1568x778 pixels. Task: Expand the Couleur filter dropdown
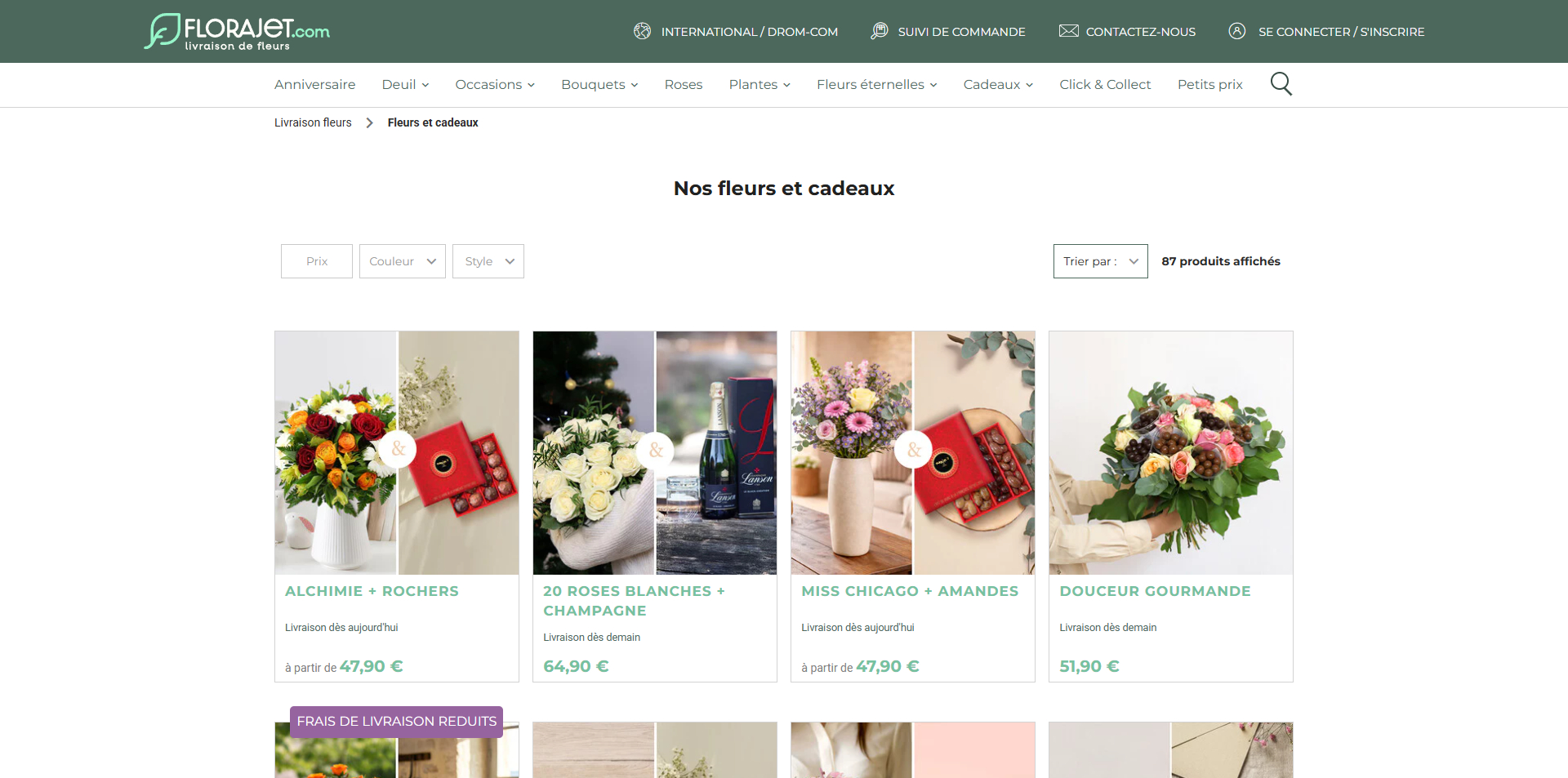click(x=403, y=261)
